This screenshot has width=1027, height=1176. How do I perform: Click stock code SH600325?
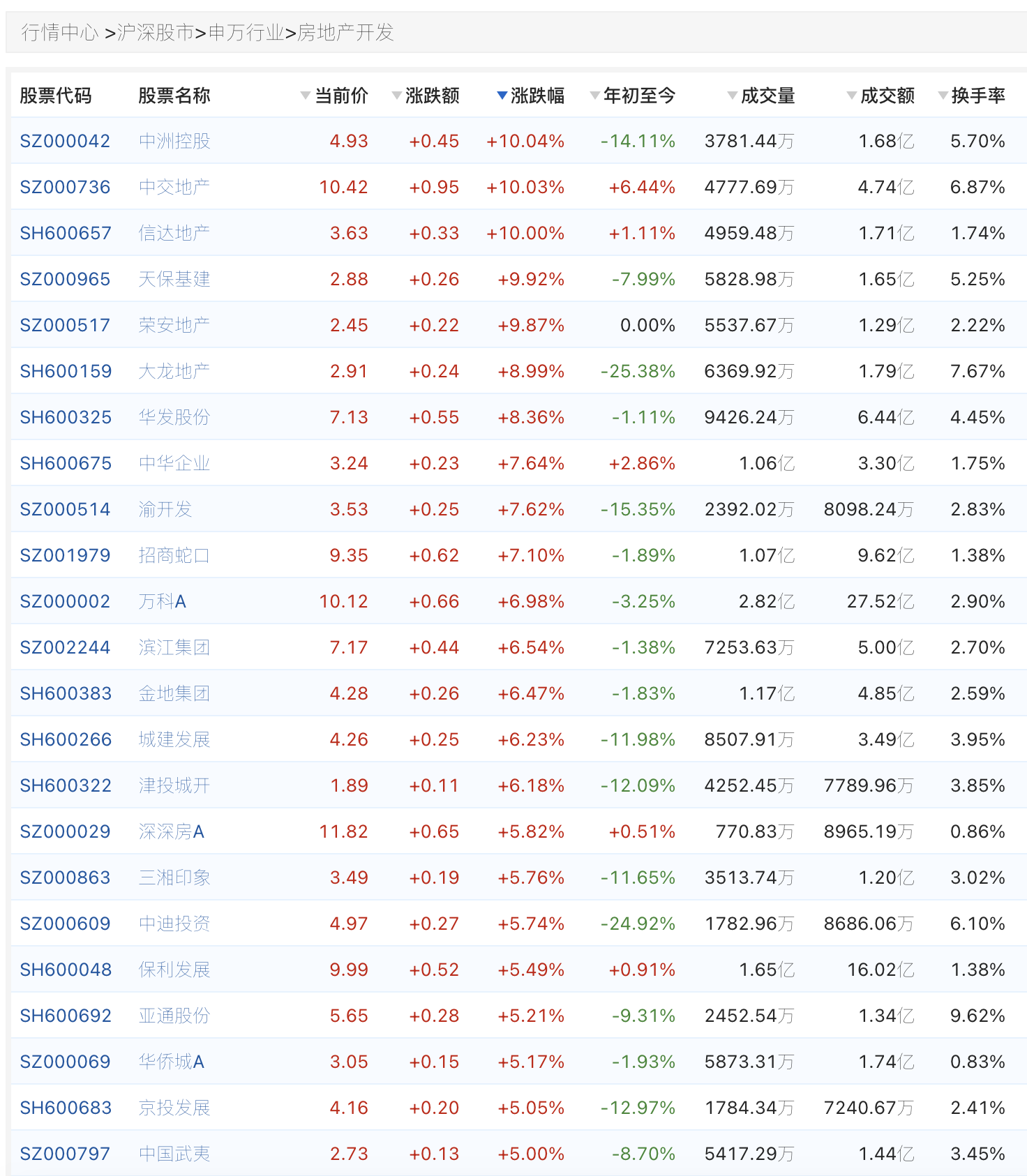[x=66, y=417]
